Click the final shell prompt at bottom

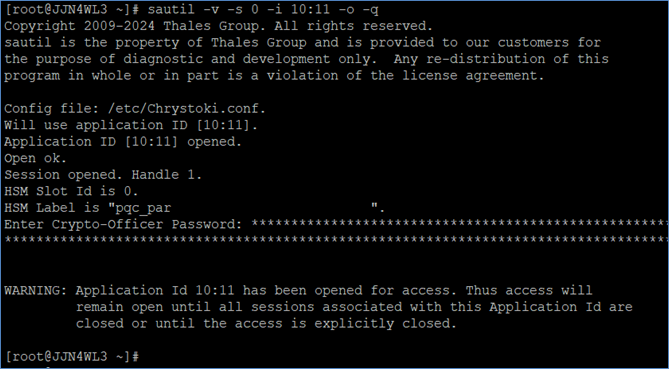pos(72,356)
